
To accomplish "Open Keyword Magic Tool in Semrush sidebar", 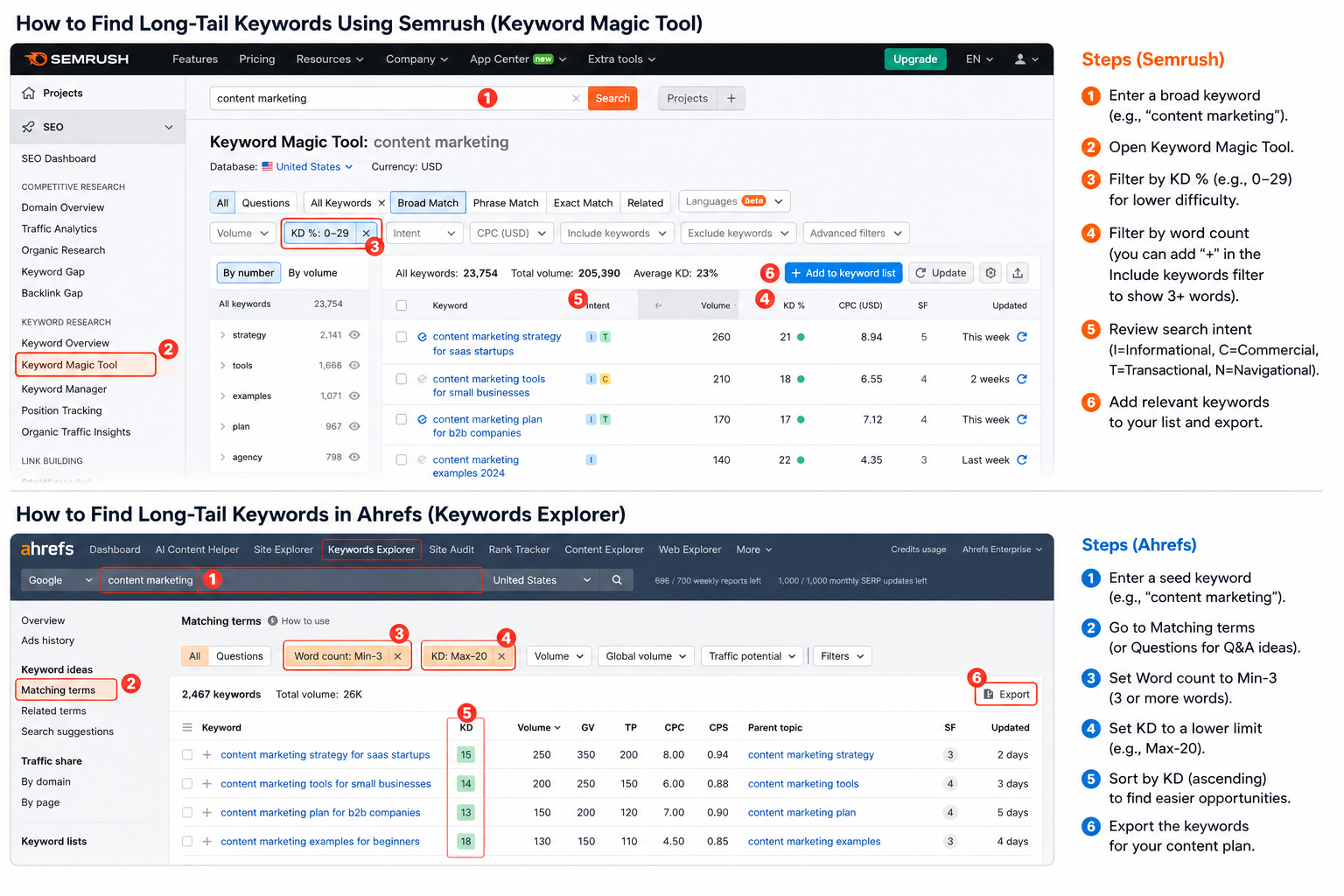I will (86, 365).
